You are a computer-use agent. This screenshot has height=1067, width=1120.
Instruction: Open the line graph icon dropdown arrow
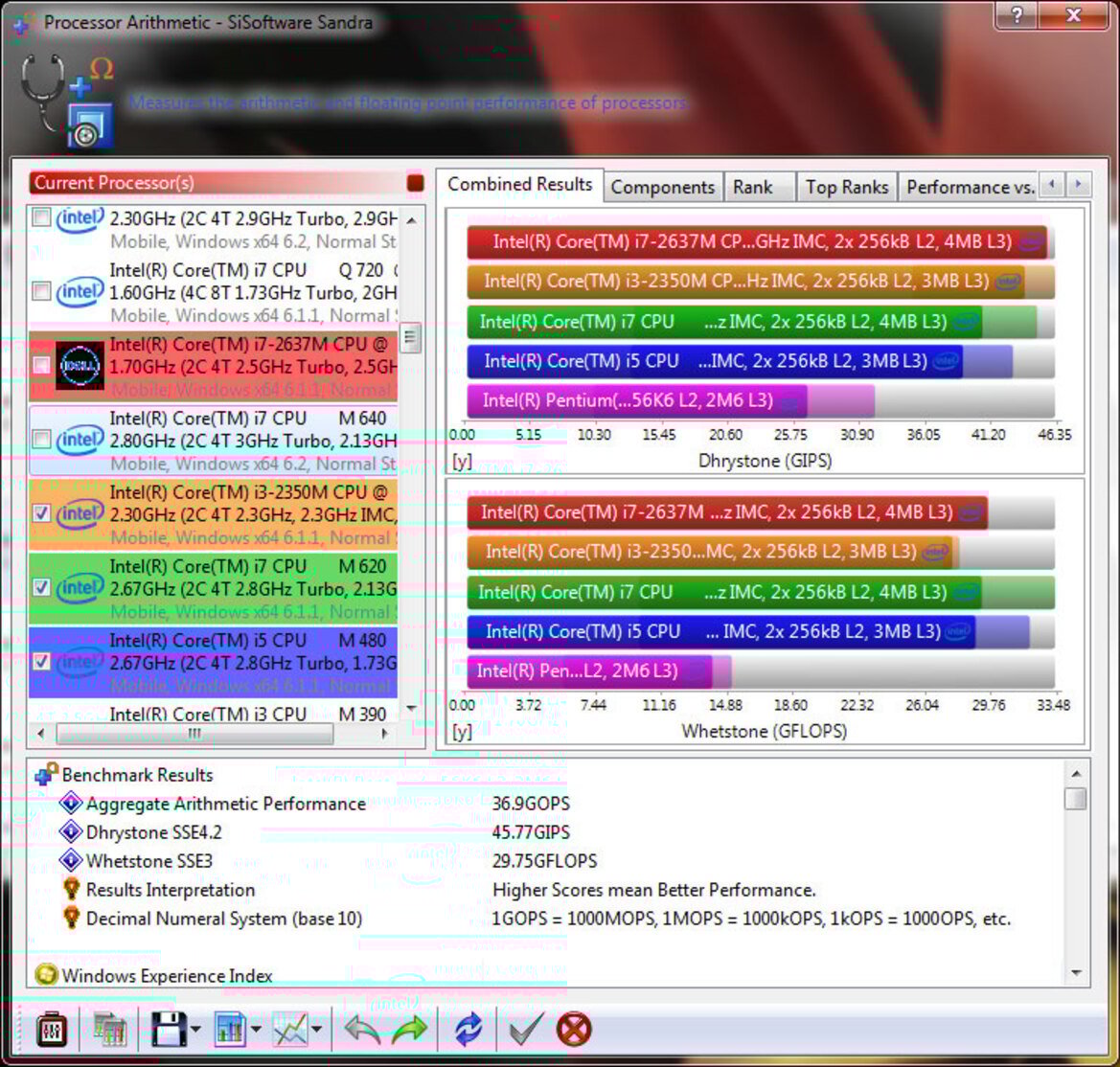pyautogui.click(x=316, y=1030)
